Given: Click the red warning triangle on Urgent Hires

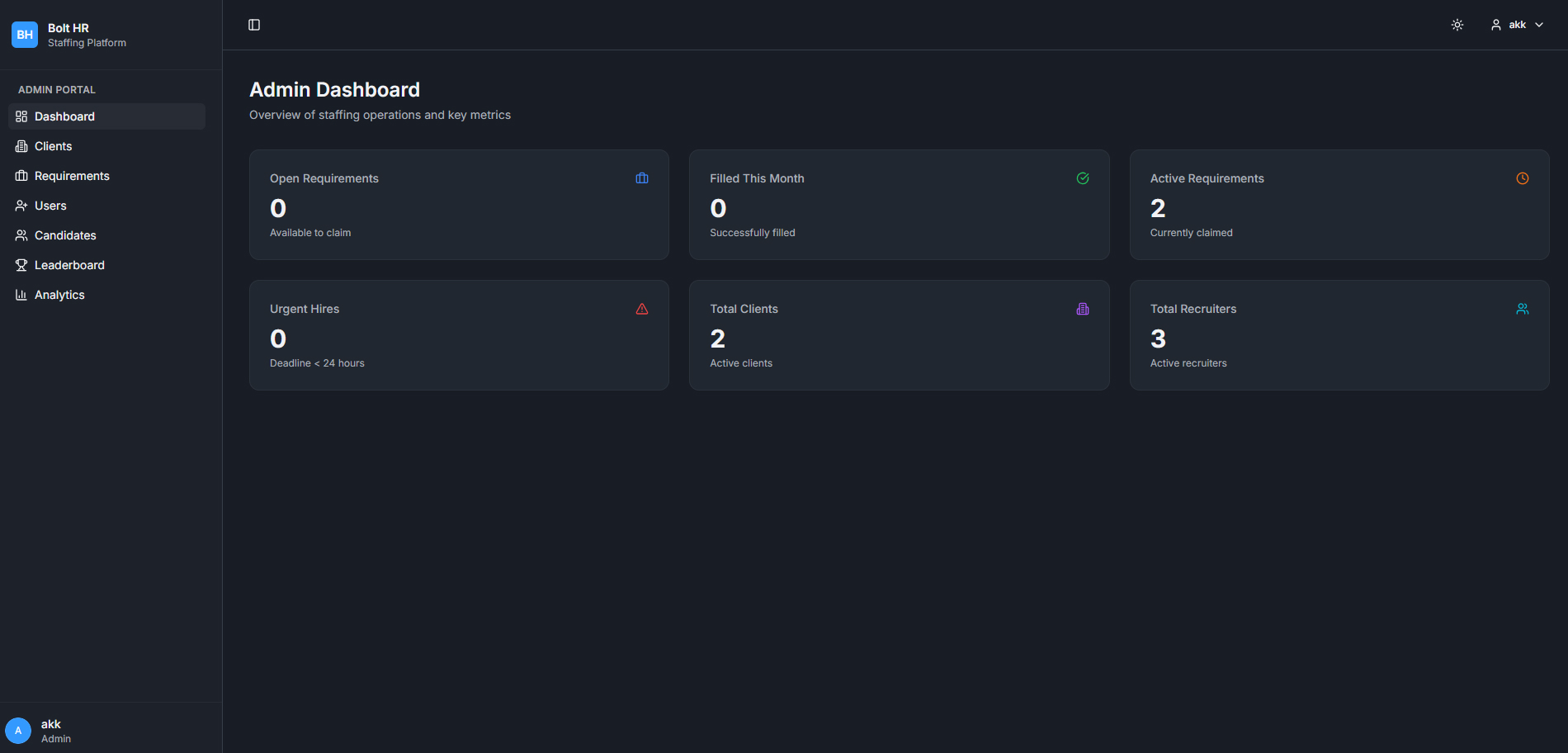Looking at the screenshot, I should click(642, 309).
